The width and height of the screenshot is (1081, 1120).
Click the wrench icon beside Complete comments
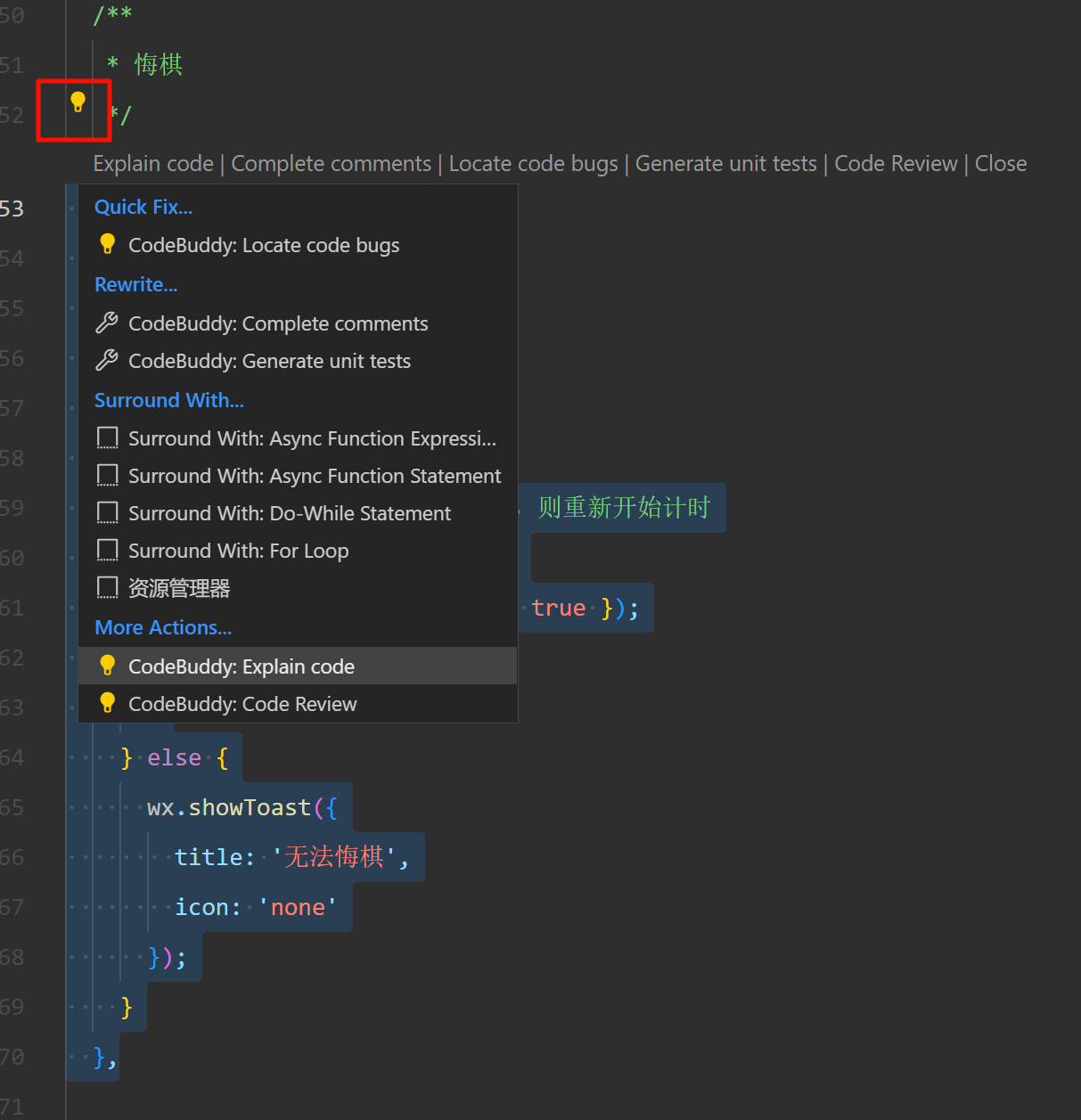pos(107,323)
